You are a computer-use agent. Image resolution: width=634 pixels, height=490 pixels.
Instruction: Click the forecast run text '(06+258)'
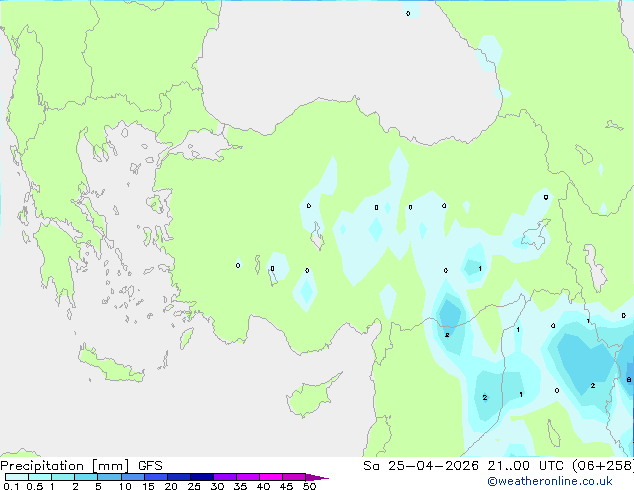(x=602, y=466)
